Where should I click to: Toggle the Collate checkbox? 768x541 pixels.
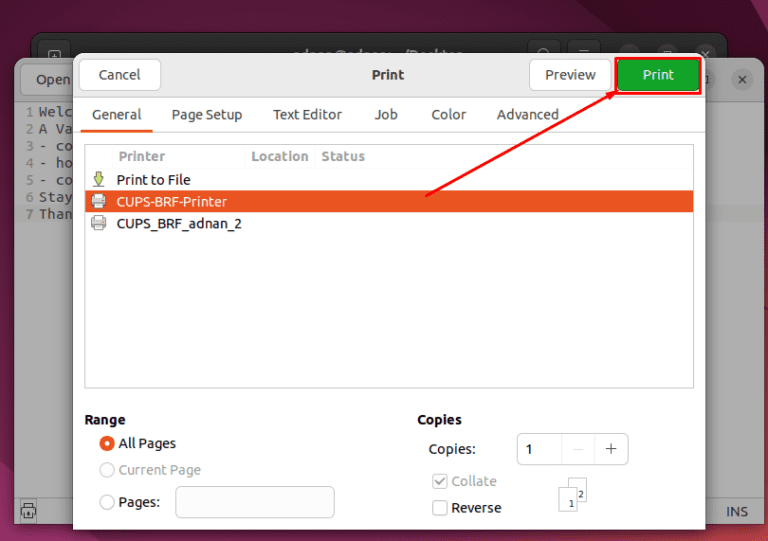click(440, 481)
